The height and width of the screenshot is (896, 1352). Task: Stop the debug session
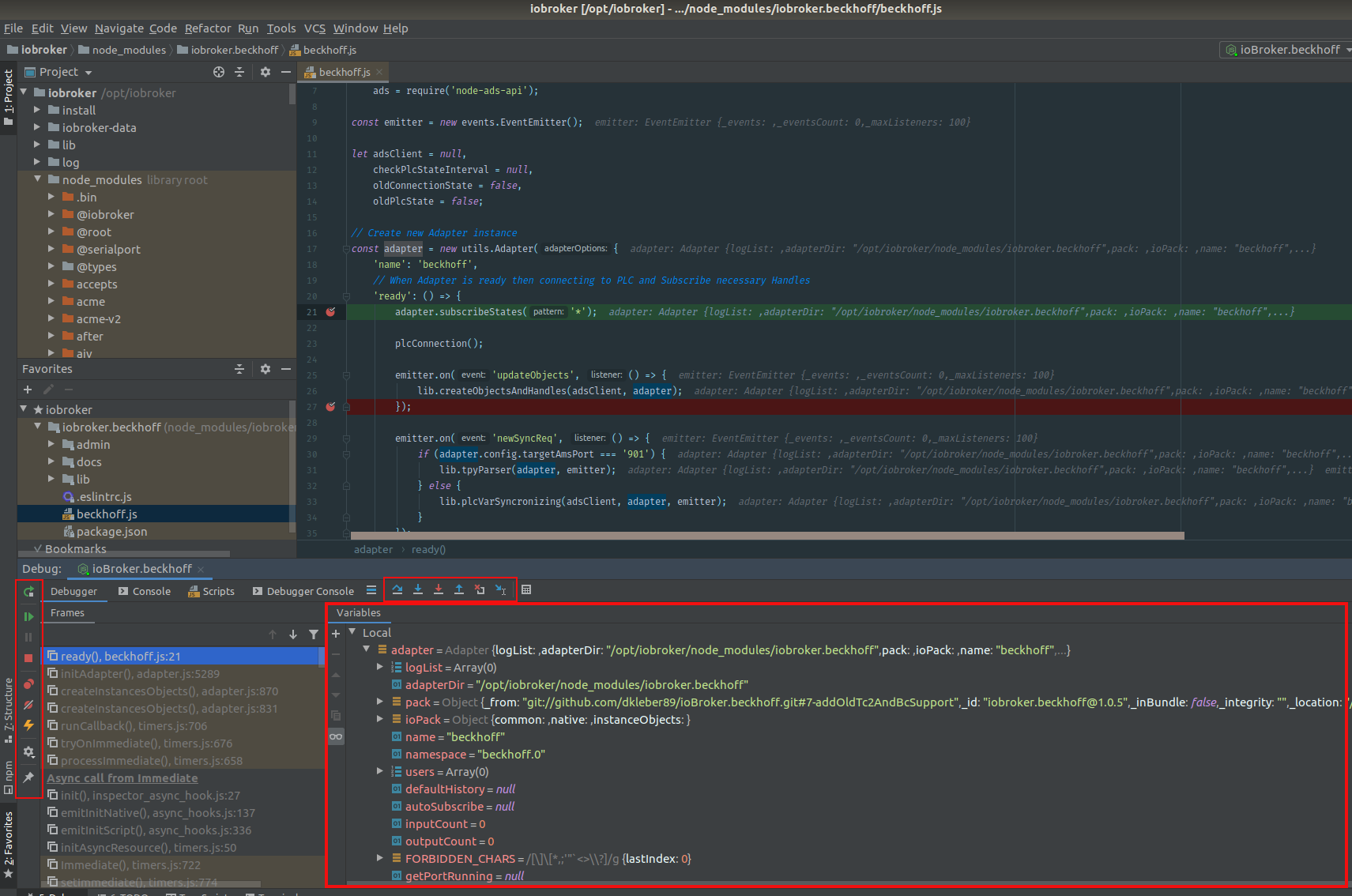pyautogui.click(x=28, y=658)
